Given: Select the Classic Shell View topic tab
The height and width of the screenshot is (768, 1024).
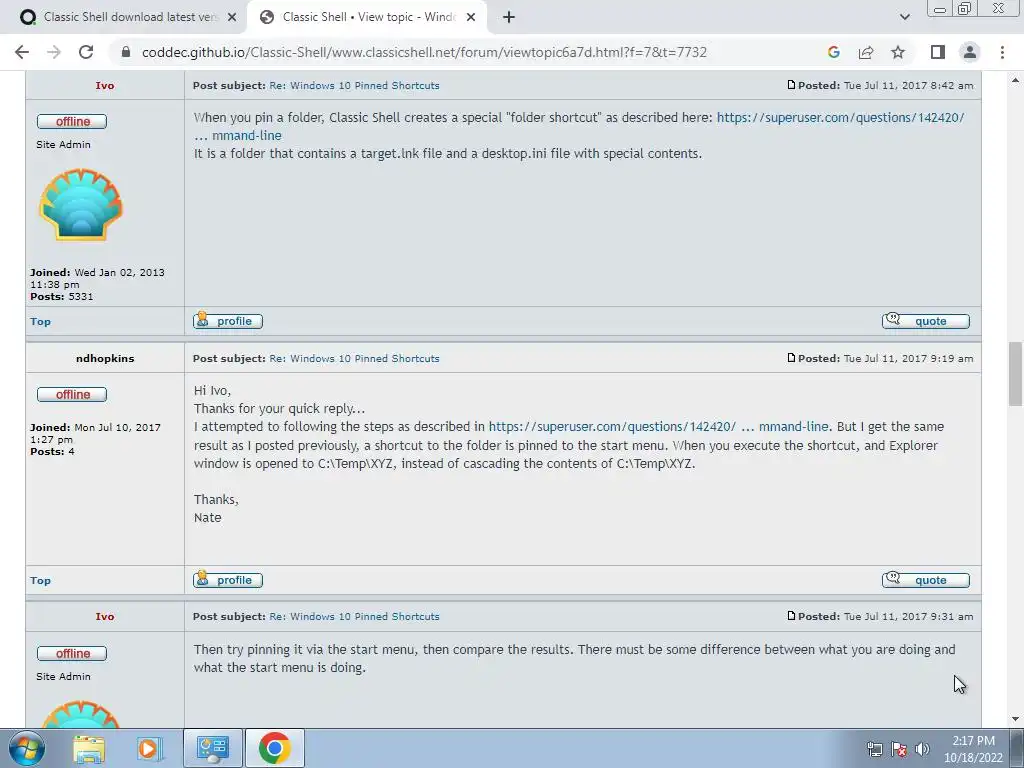Looking at the screenshot, I should pyautogui.click(x=366, y=17).
